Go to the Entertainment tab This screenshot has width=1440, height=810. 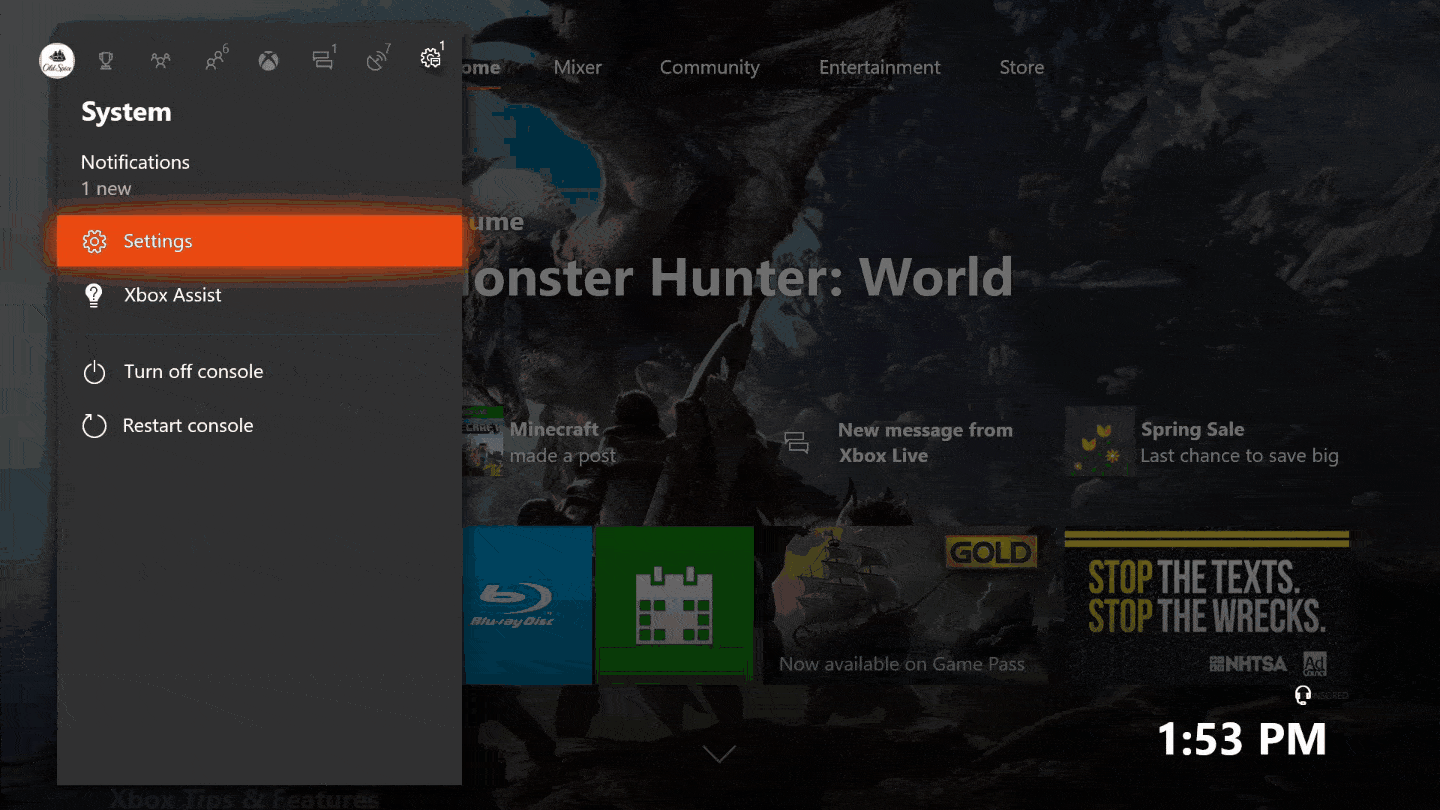pyautogui.click(x=879, y=68)
